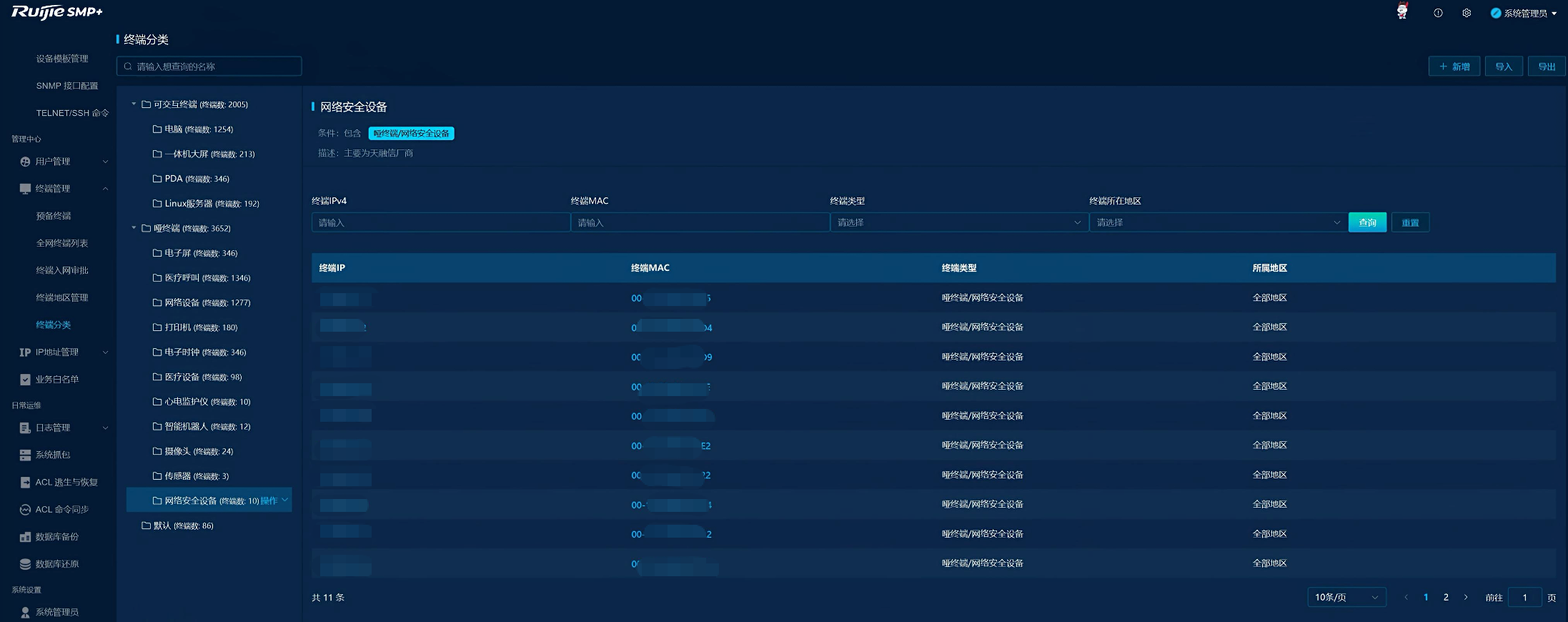This screenshot has height=622, width=1568.
Task: Open the 终端所在地区 dropdown filter
Action: pos(1218,222)
